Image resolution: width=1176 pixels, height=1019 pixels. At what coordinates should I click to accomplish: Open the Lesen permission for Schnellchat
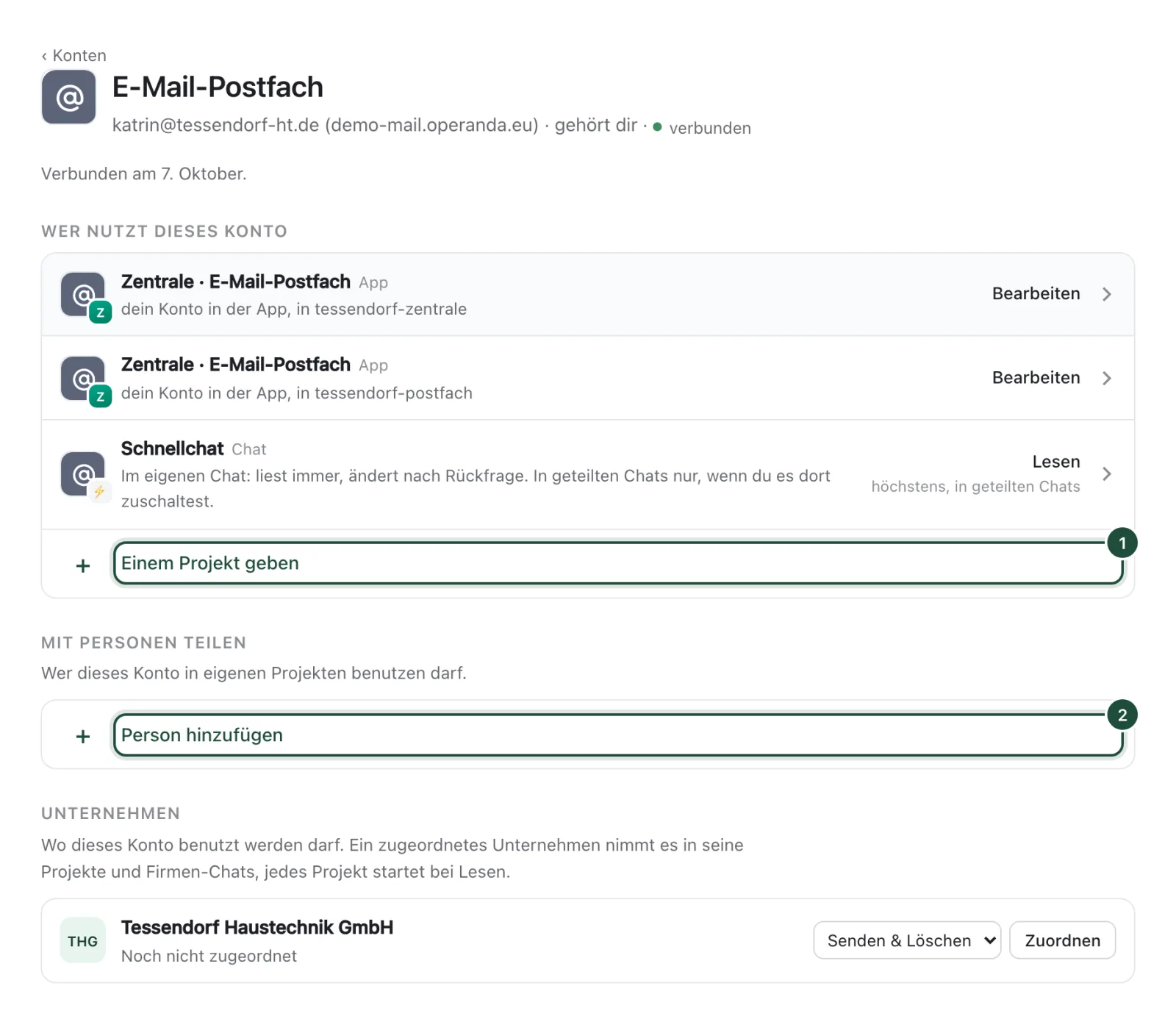click(x=1056, y=462)
